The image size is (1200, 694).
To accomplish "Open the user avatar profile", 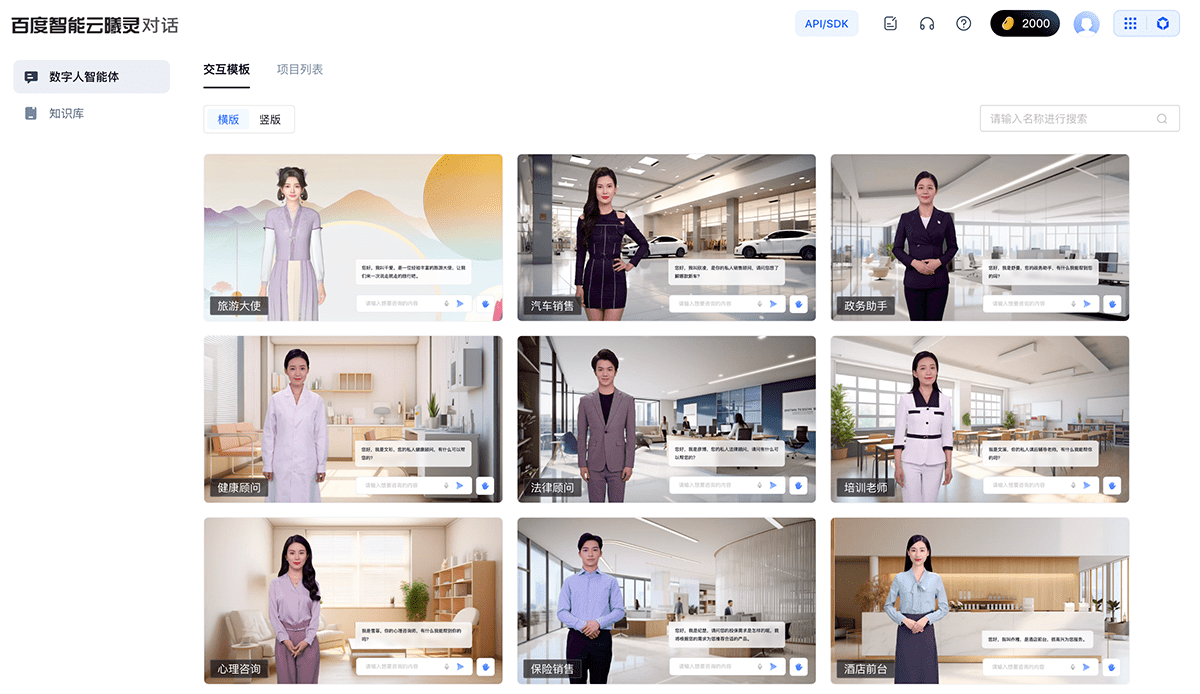I will 1086,23.
